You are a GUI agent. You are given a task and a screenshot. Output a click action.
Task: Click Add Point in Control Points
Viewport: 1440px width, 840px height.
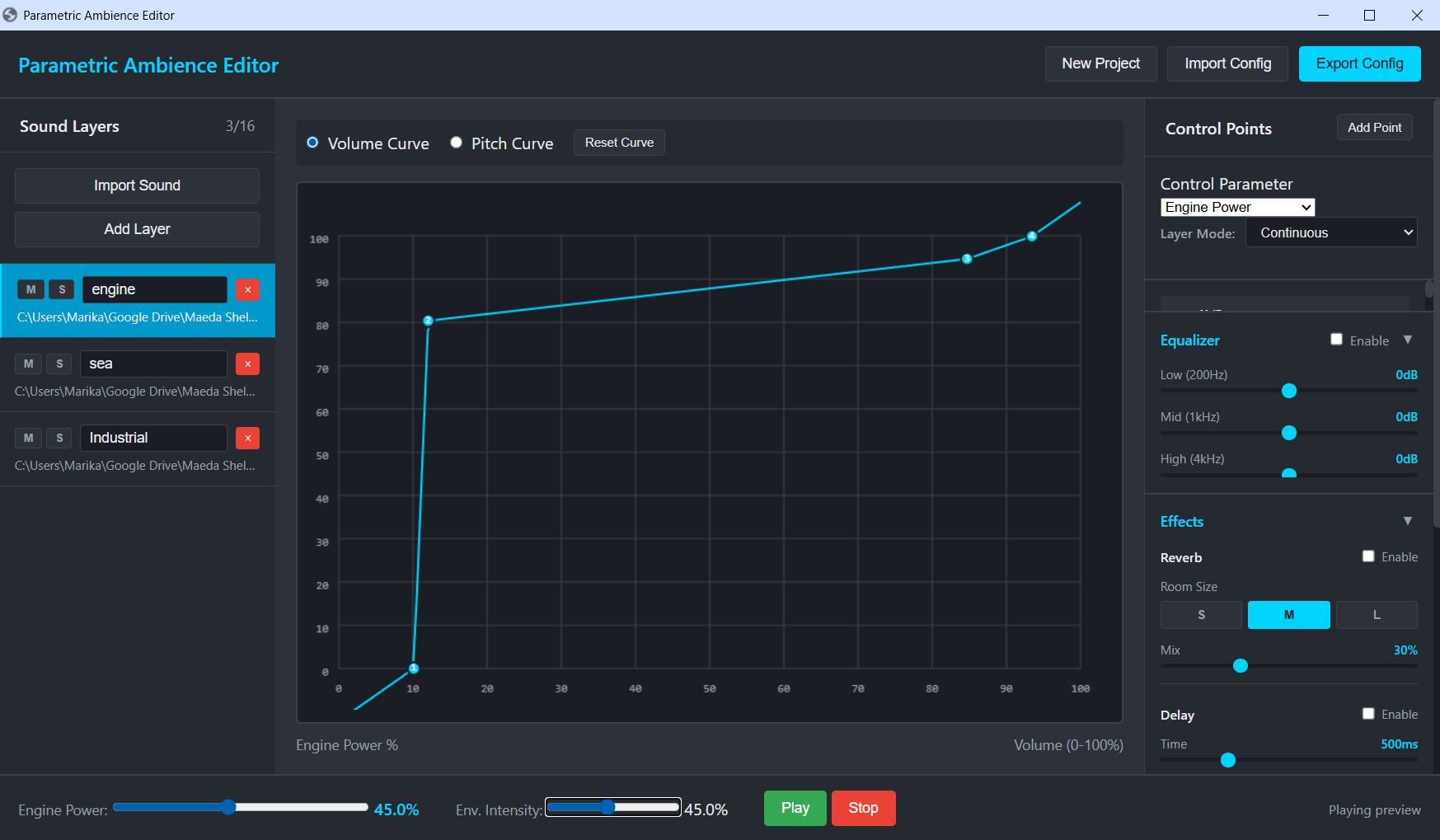[1374, 128]
